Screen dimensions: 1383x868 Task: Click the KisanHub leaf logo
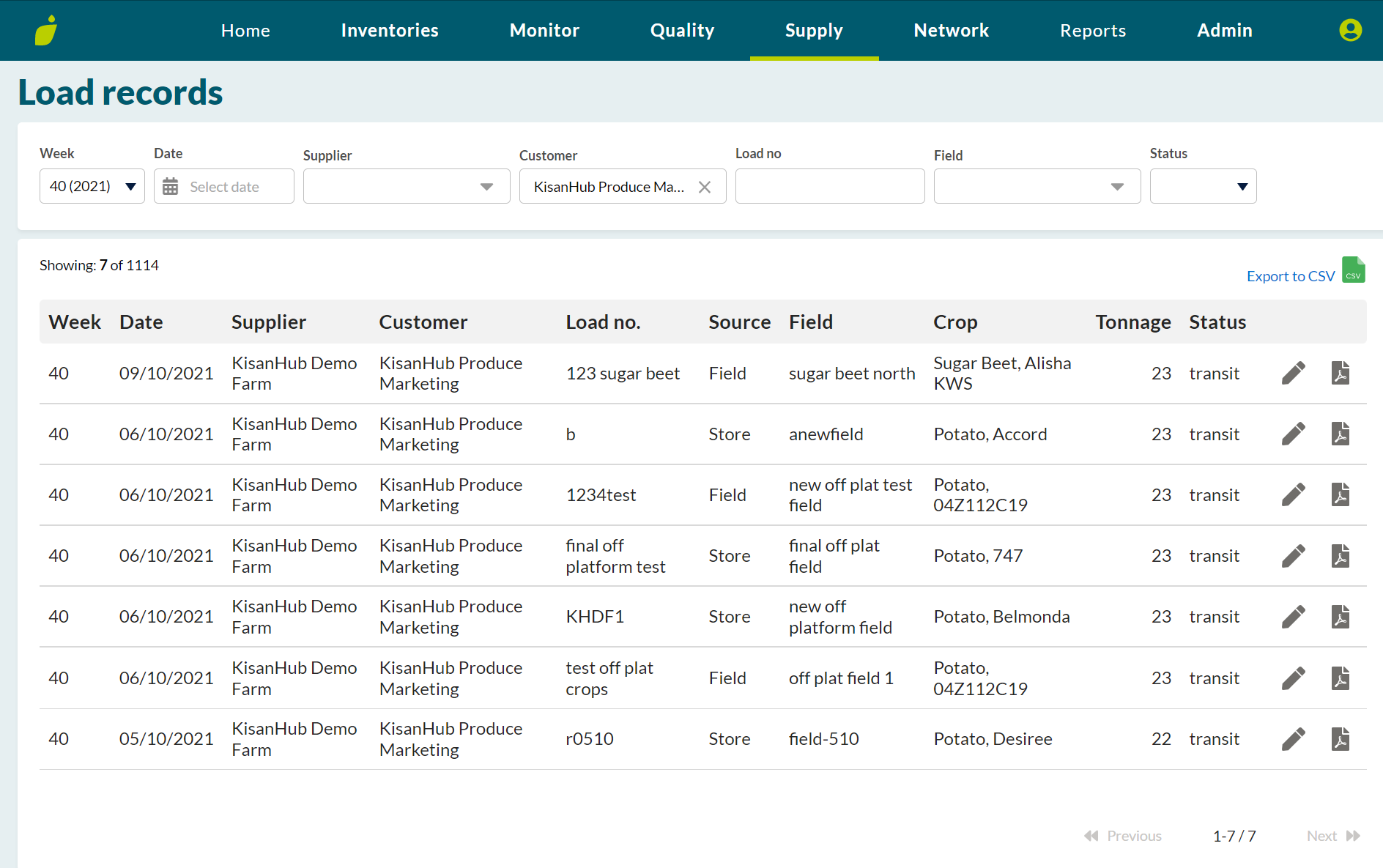point(46,30)
